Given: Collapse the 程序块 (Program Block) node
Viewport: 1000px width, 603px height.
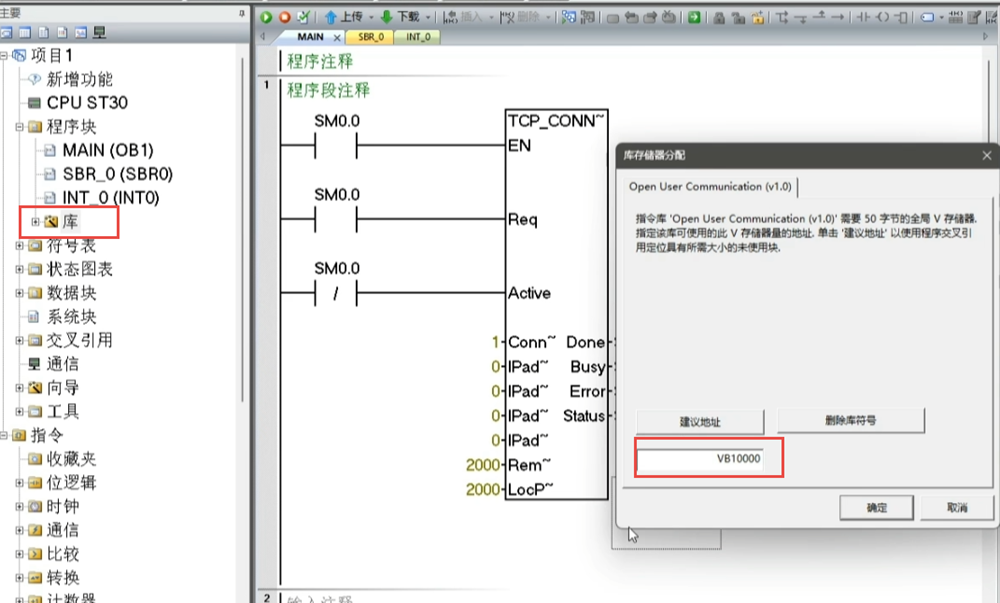Looking at the screenshot, I should pos(21,127).
